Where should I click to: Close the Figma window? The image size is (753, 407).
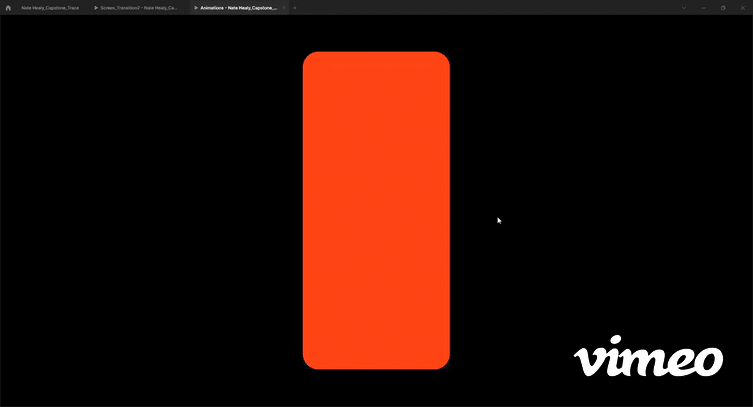click(x=743, y=8)
